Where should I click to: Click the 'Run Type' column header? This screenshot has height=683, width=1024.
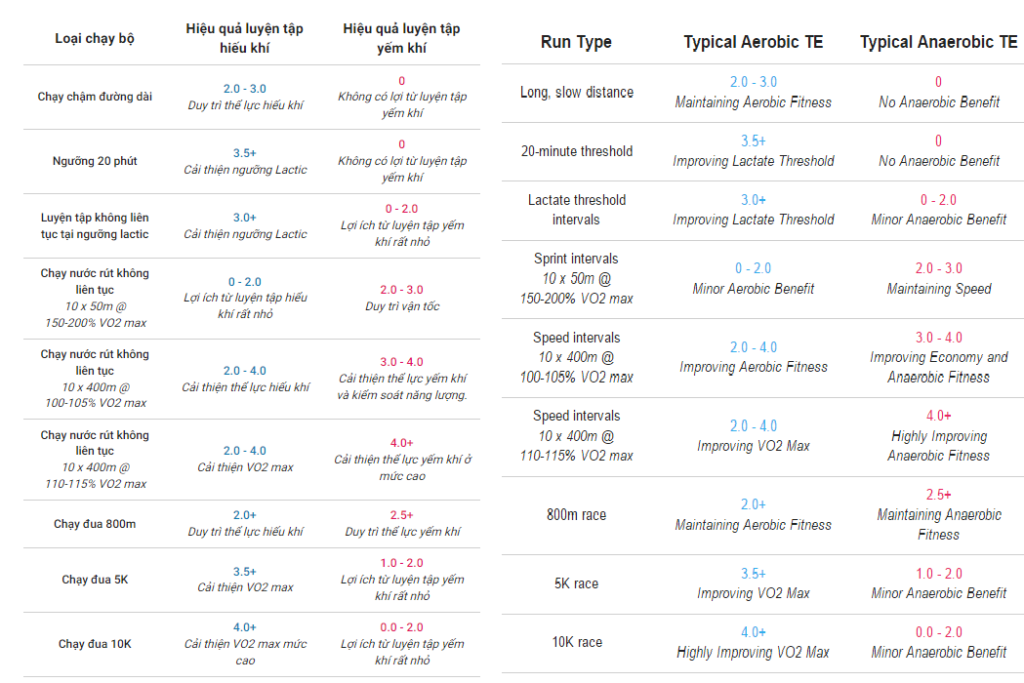point(576,42)
